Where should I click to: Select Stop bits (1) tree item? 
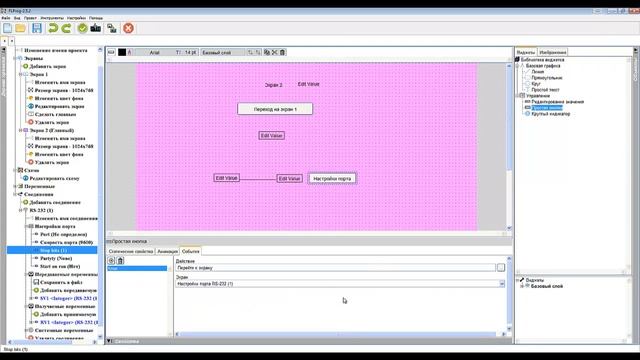click(52, 250)
